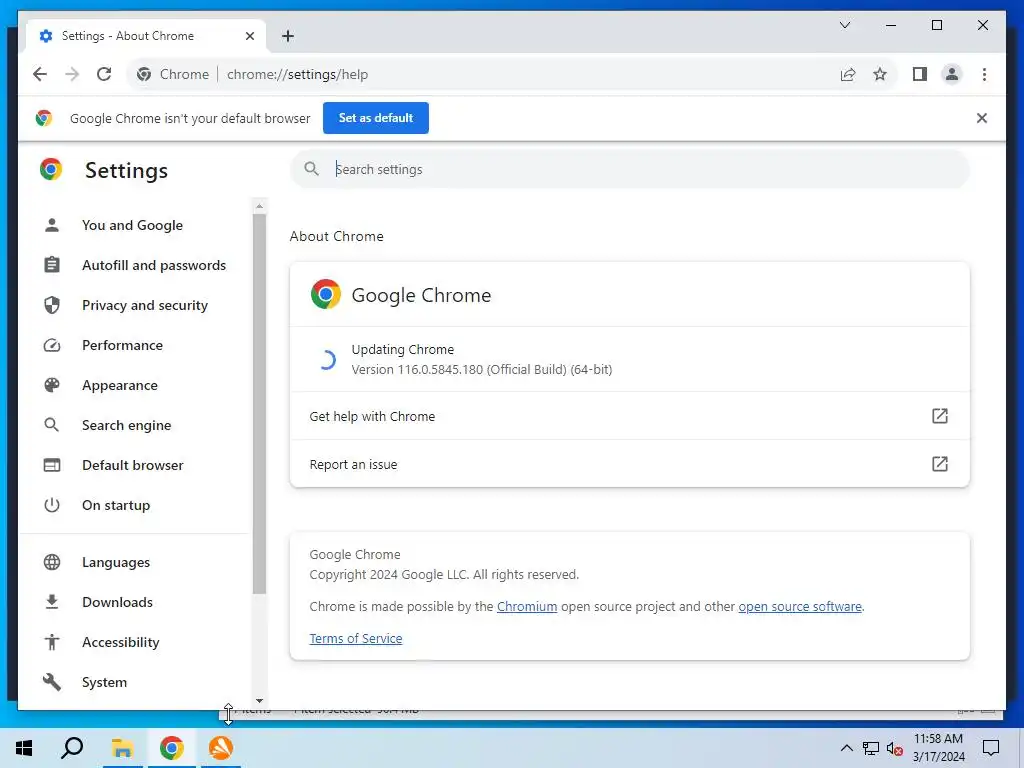
Task: Click sidebar scroll up arrow
Action: point(259,206)
